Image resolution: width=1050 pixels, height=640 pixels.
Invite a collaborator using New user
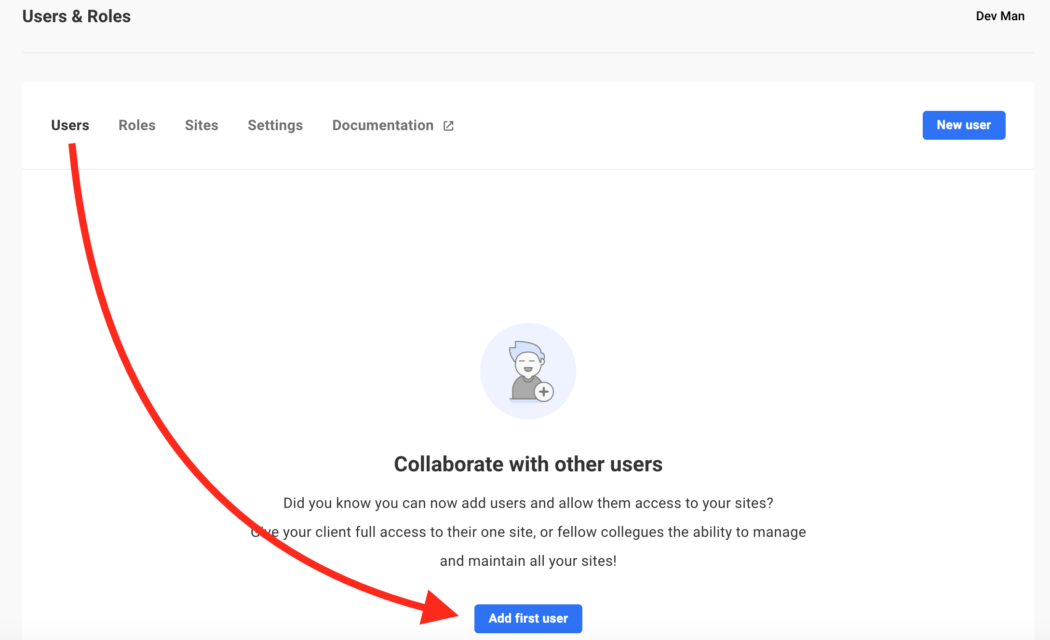click(x=963, y=125)
